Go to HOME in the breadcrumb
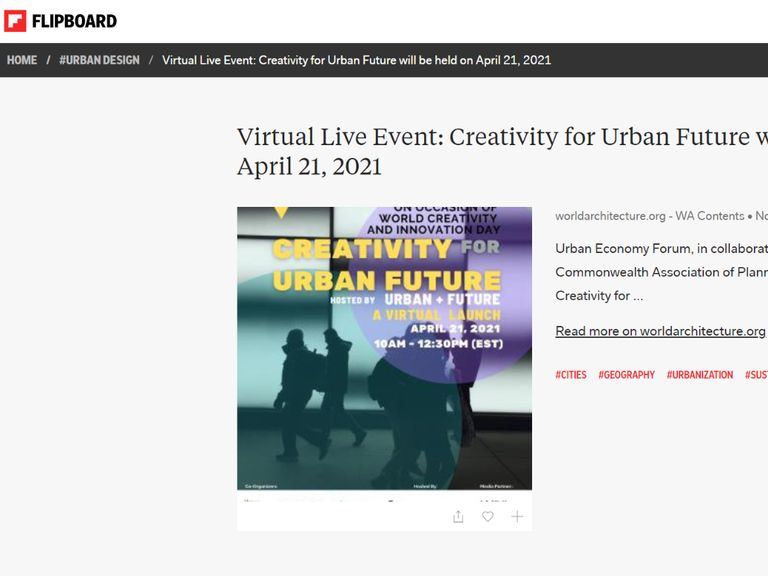 [22, 60]
